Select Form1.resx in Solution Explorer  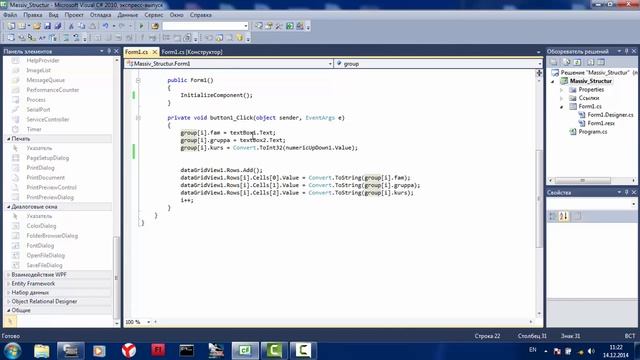[601, 123]
